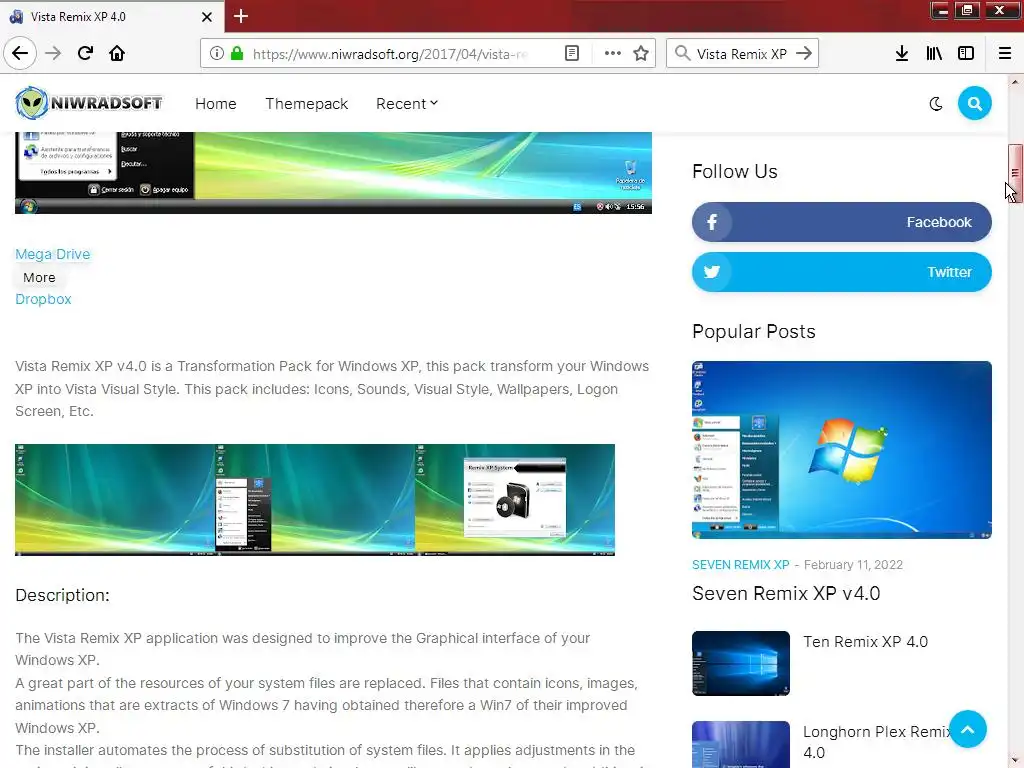Open the Longhorn Plex Remix 4.0 post link
The width and height of the screenshot is (1024, 768).
click(x=876, y=742)
